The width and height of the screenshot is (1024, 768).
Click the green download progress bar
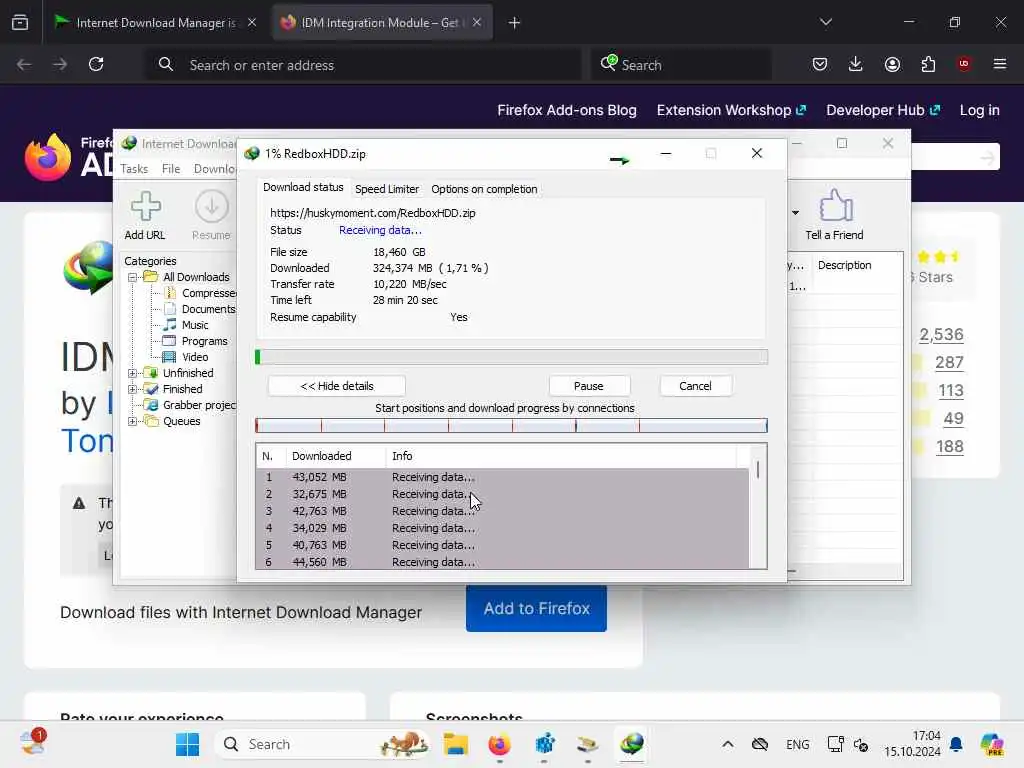click(x=511, y=357)
